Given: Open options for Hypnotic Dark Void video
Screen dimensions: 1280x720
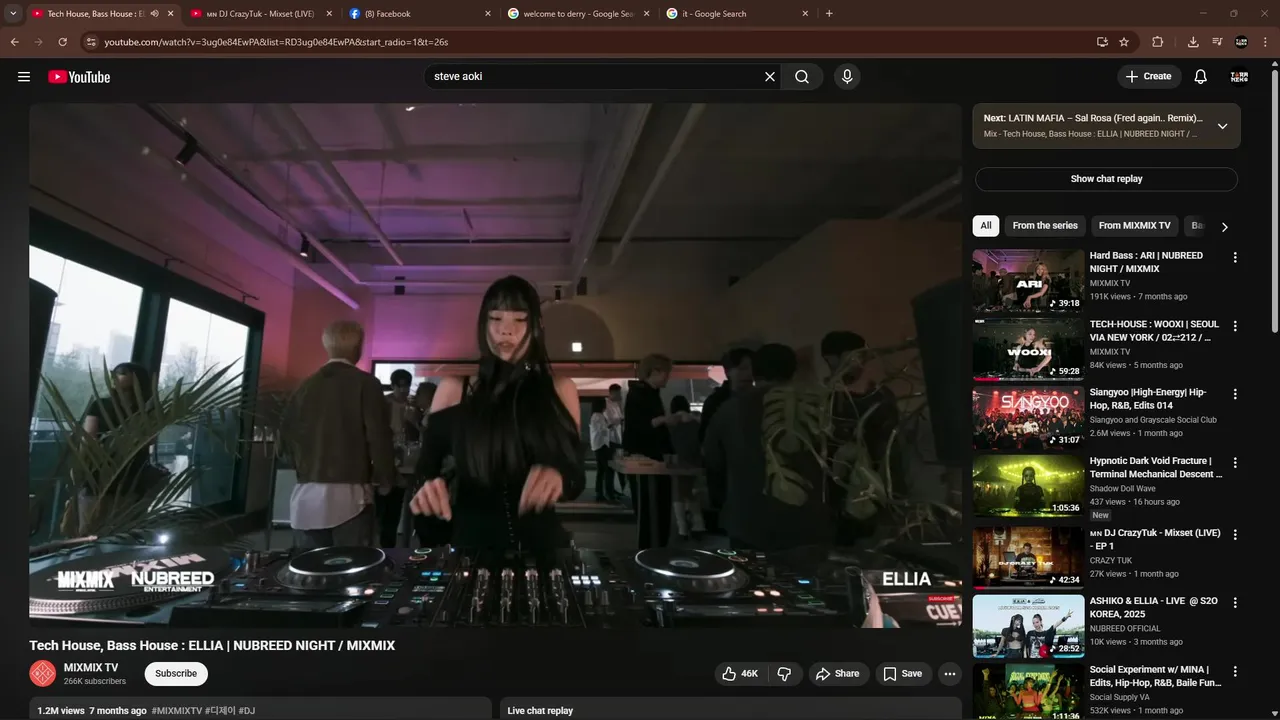Looking at the screenshot, I should (x=1235, y=463).
